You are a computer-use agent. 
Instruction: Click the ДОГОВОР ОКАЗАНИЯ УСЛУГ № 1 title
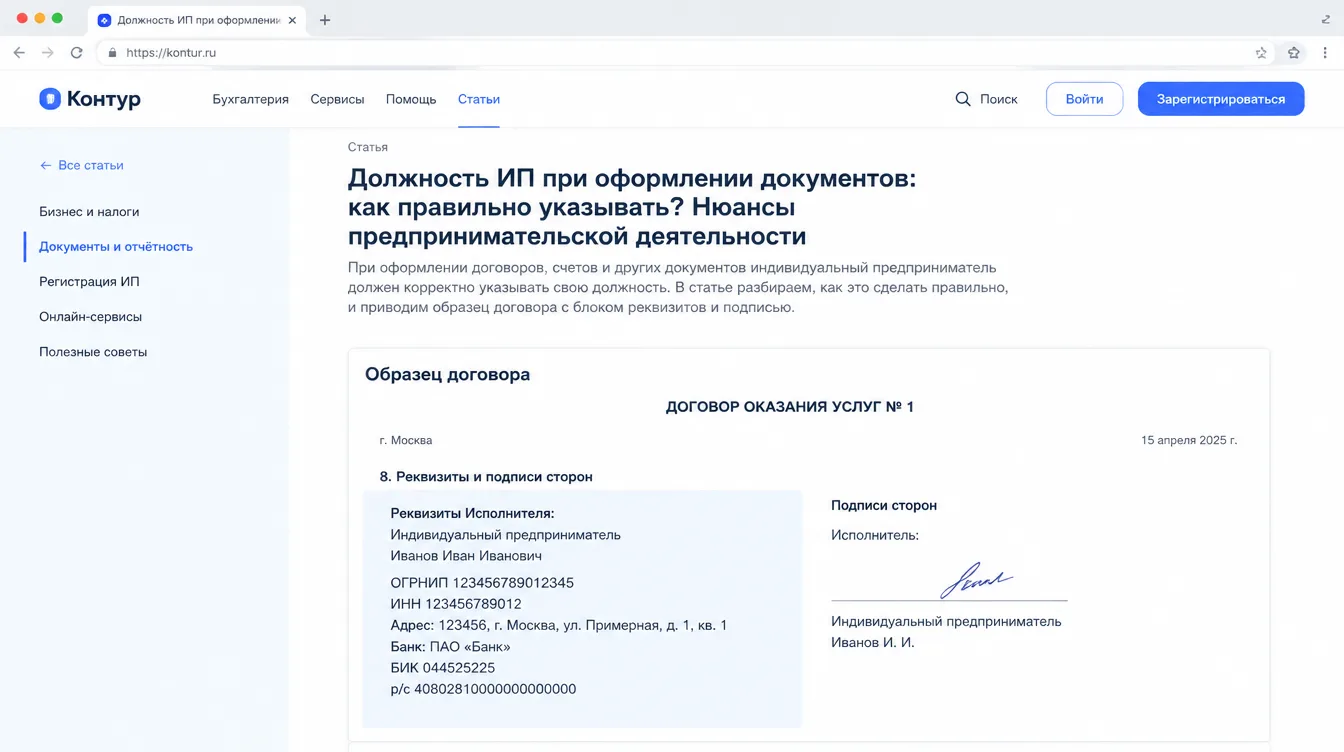pos(790,407)
